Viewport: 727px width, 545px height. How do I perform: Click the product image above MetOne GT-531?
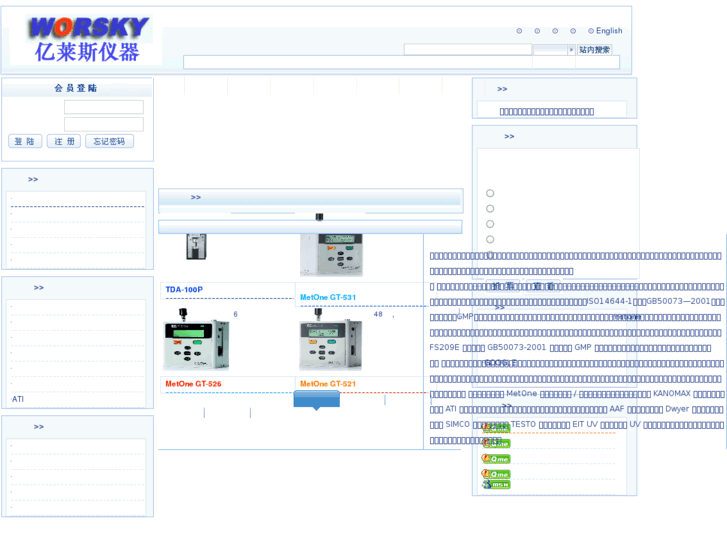pyautogui.click(x=331, y=255)
